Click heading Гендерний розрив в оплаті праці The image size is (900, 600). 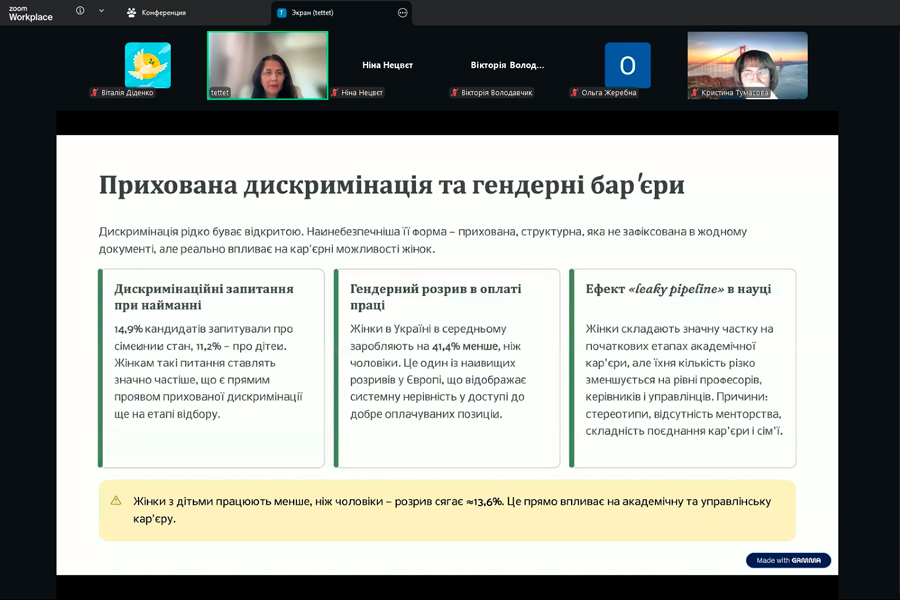click(436, 297)
